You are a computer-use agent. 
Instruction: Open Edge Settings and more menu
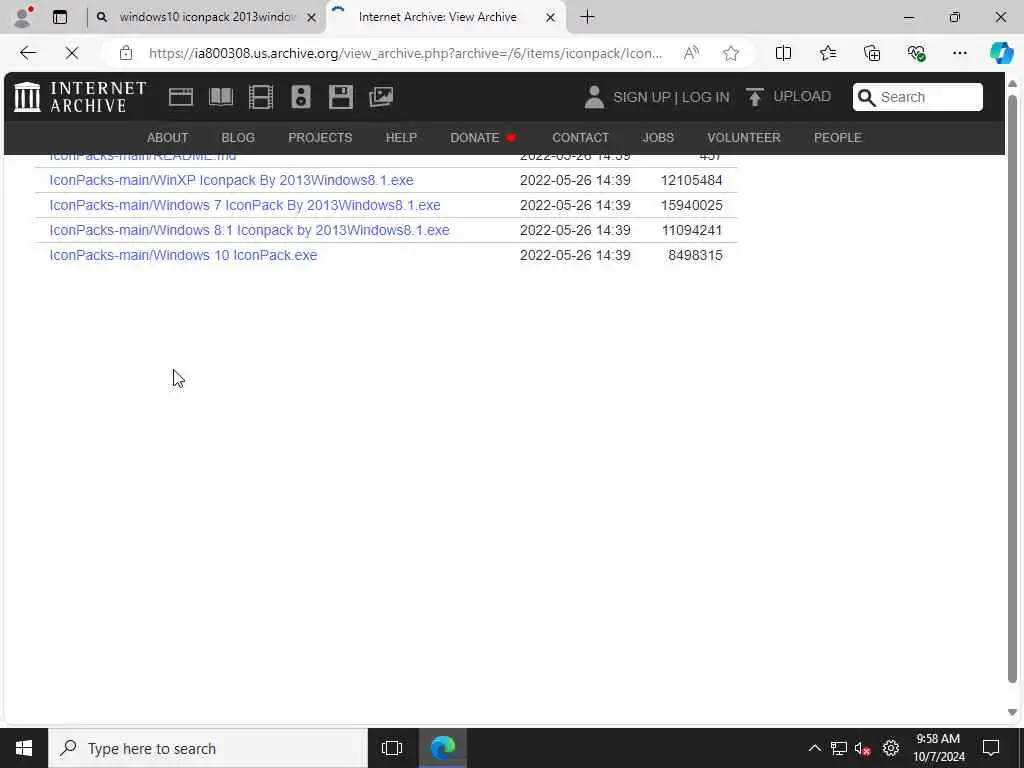[959, 53]
